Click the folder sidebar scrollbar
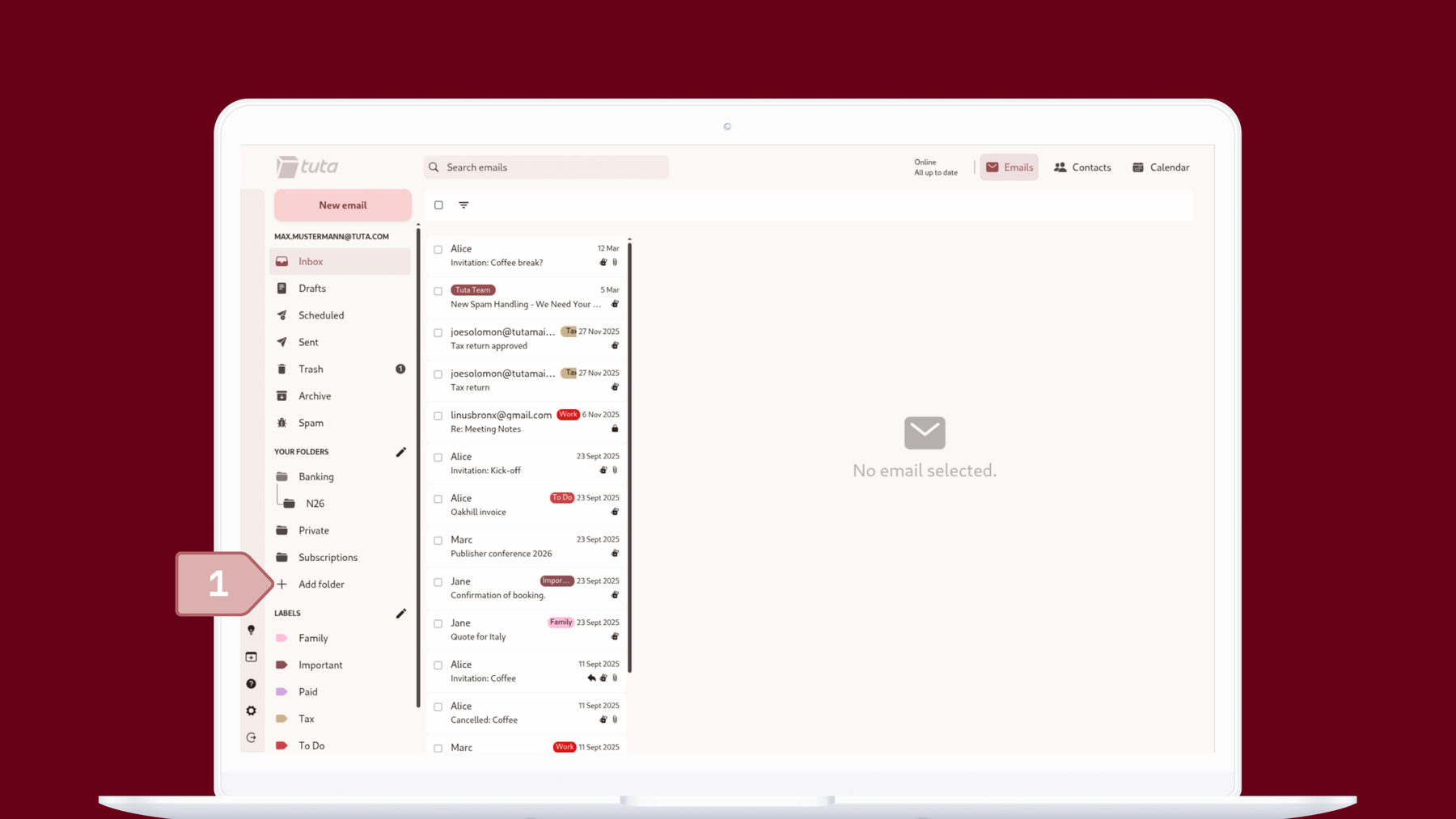The width and height of the screenshot is (1456, 819). pyautogui.click(x=418, y=467)
